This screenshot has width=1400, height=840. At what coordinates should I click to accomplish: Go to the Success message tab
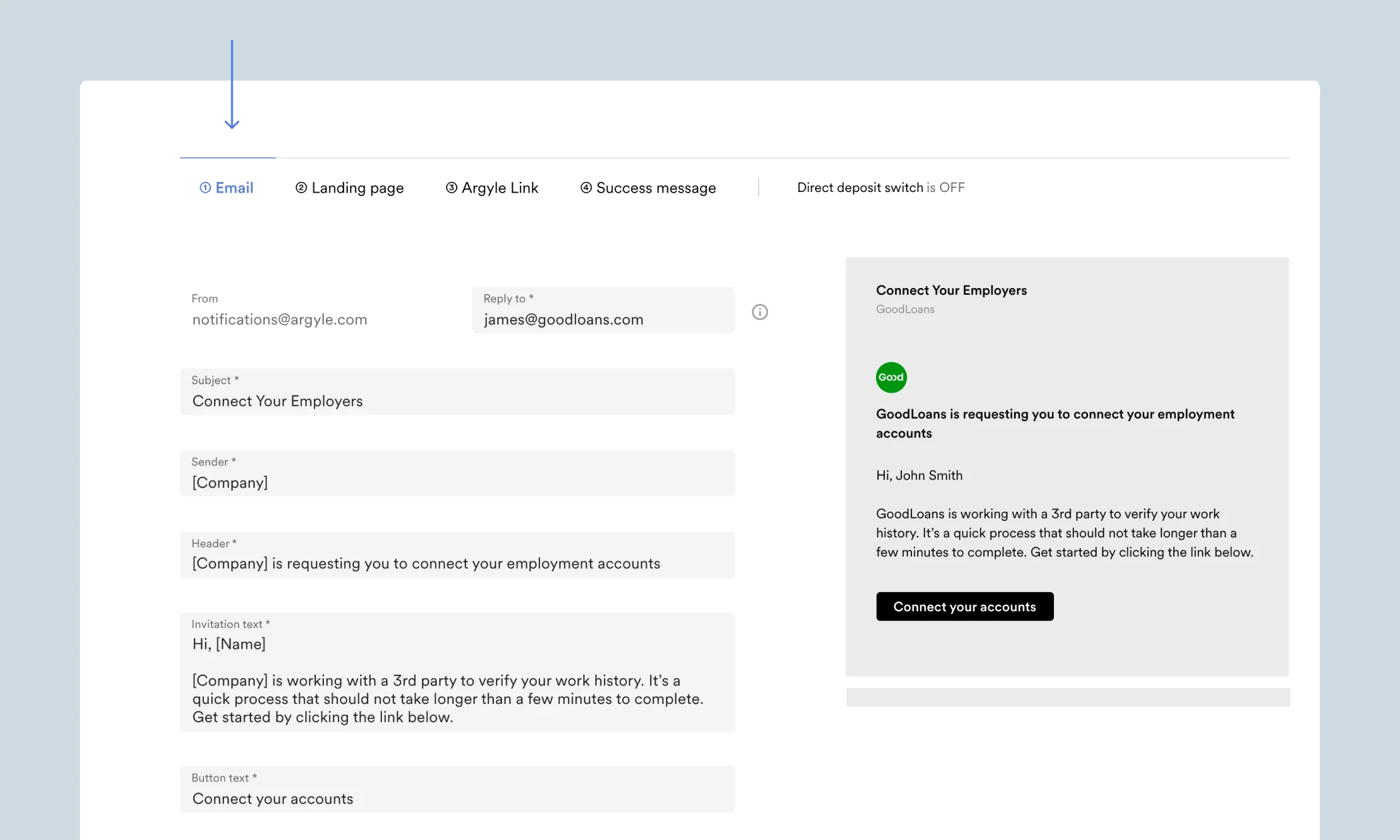648,188
